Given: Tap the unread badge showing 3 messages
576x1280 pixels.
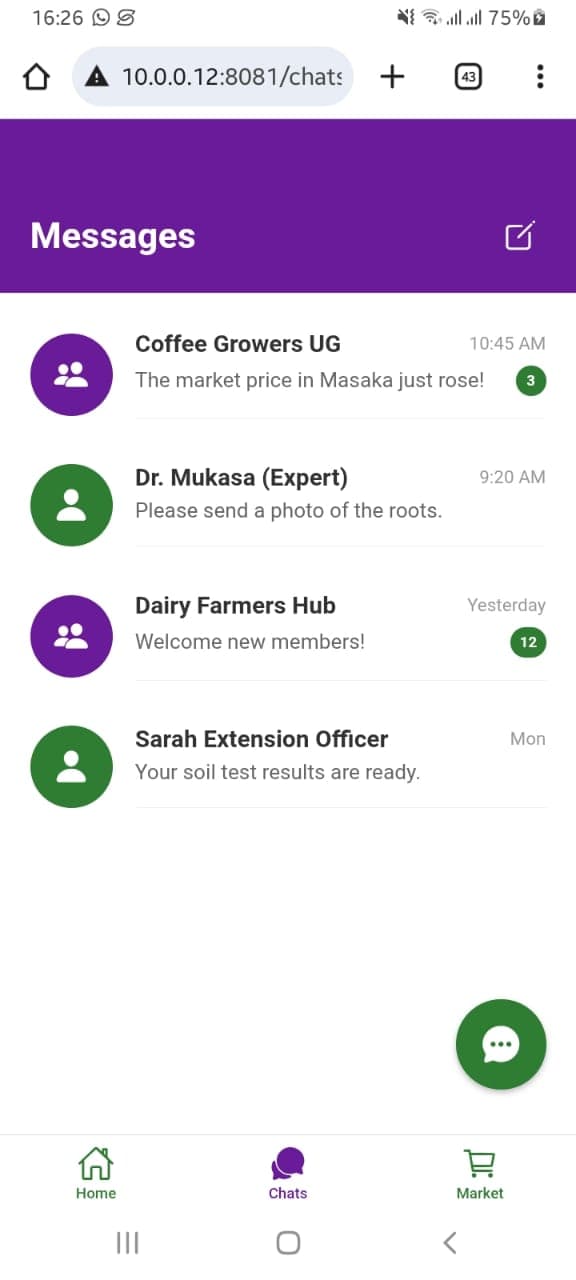Looking at the screenshot, I should [x=530, y=381].
